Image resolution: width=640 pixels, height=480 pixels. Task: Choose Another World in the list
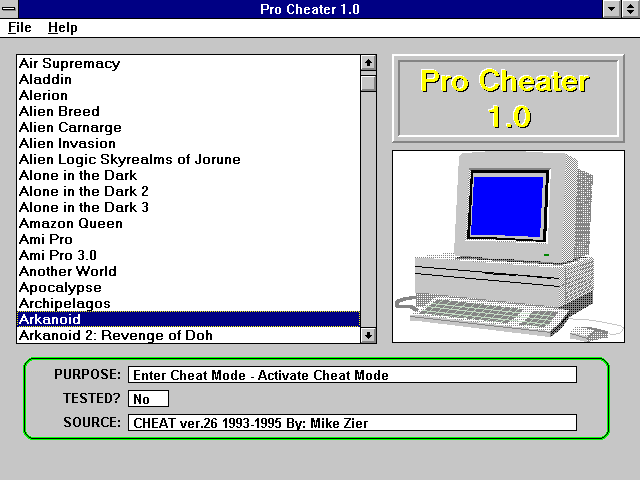coord(67,271)
